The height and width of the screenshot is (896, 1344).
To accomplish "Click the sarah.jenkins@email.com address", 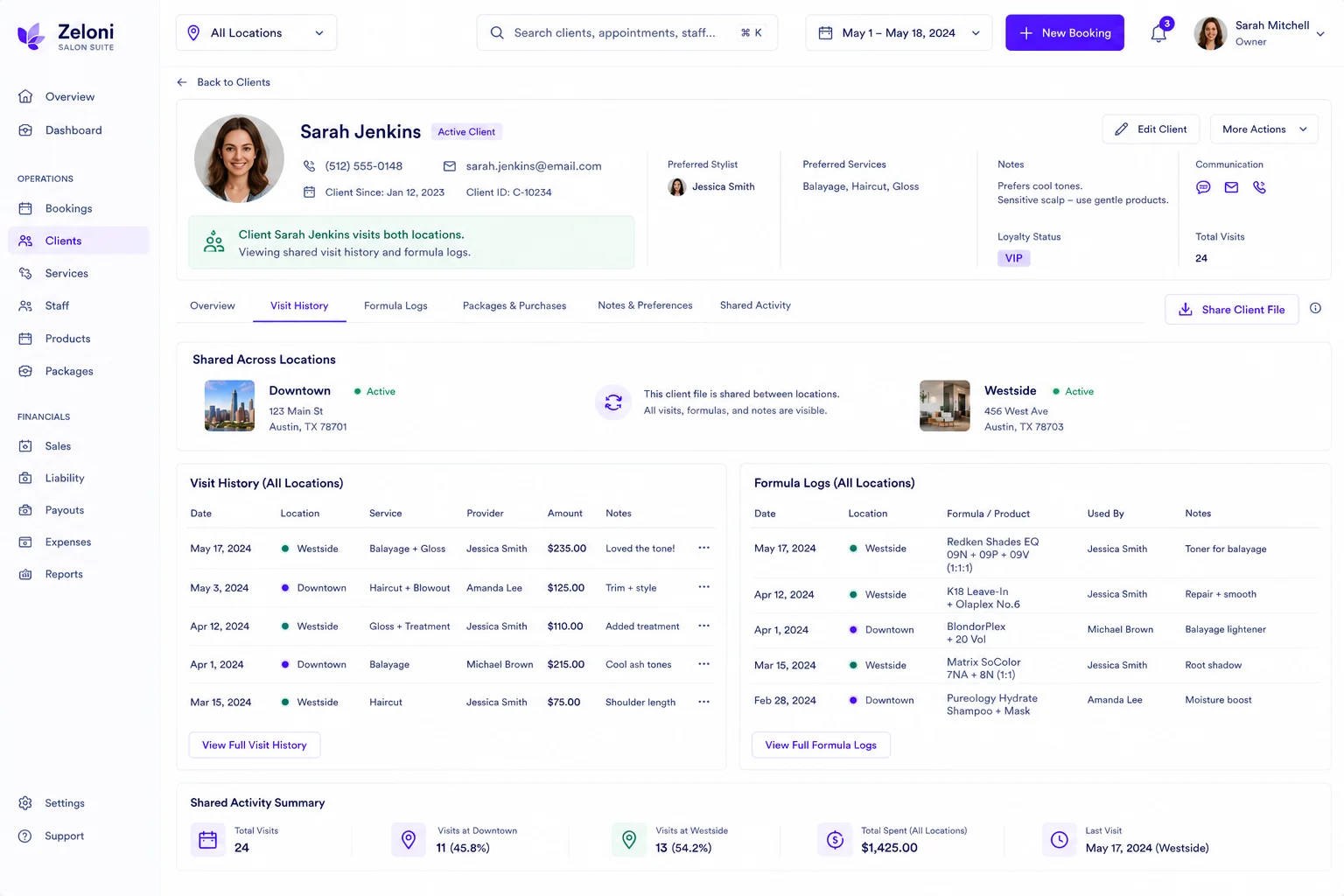I will tap(534, 166).
